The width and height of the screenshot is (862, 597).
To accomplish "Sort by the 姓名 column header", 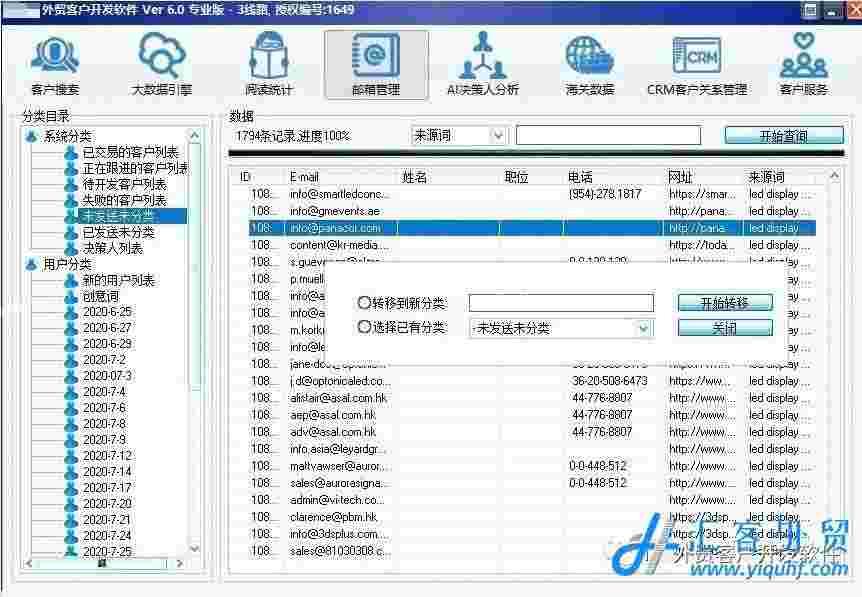I will [414, 177].
